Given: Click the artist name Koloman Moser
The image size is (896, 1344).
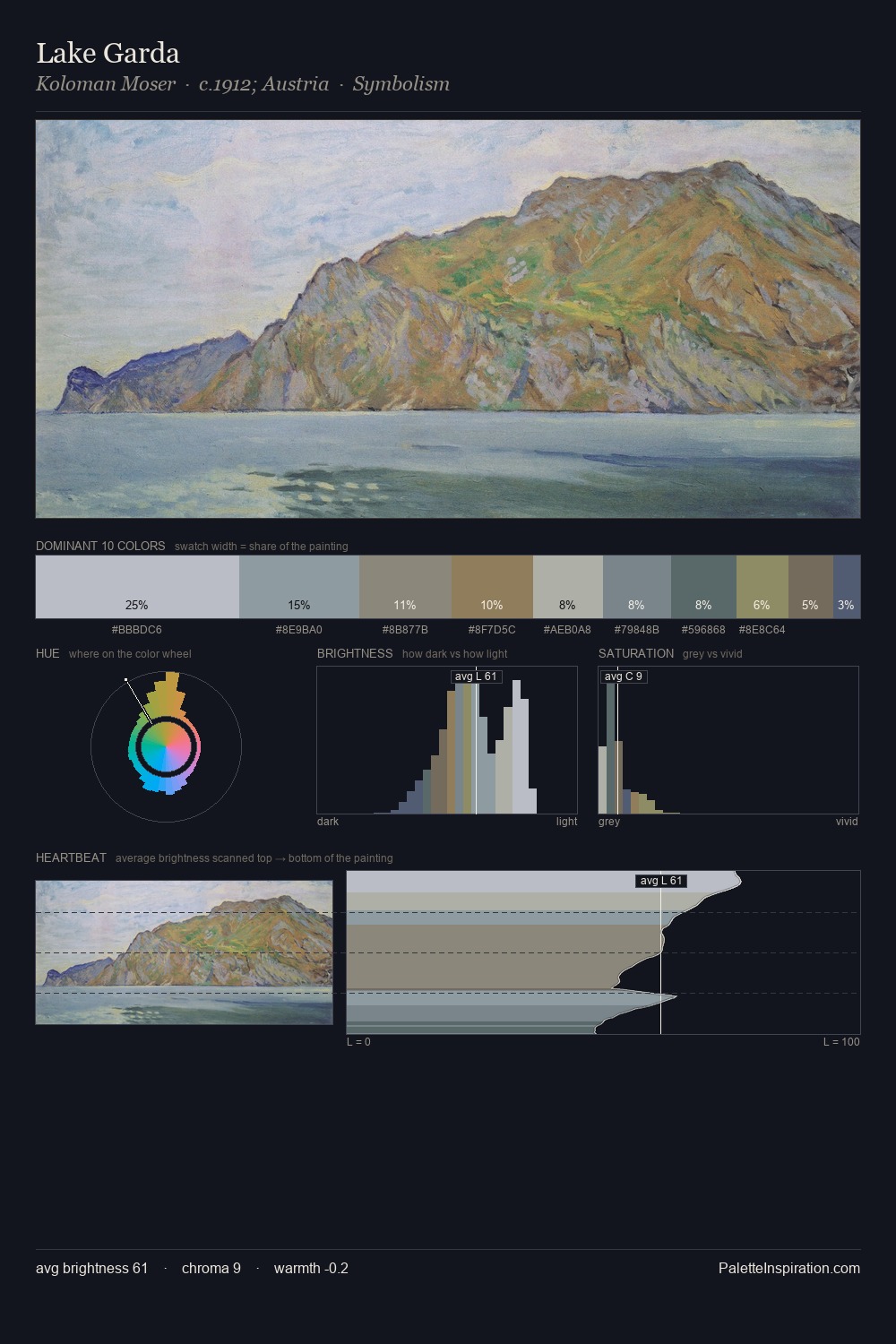Looking at the screenshot, I should [x=106, y=83].
